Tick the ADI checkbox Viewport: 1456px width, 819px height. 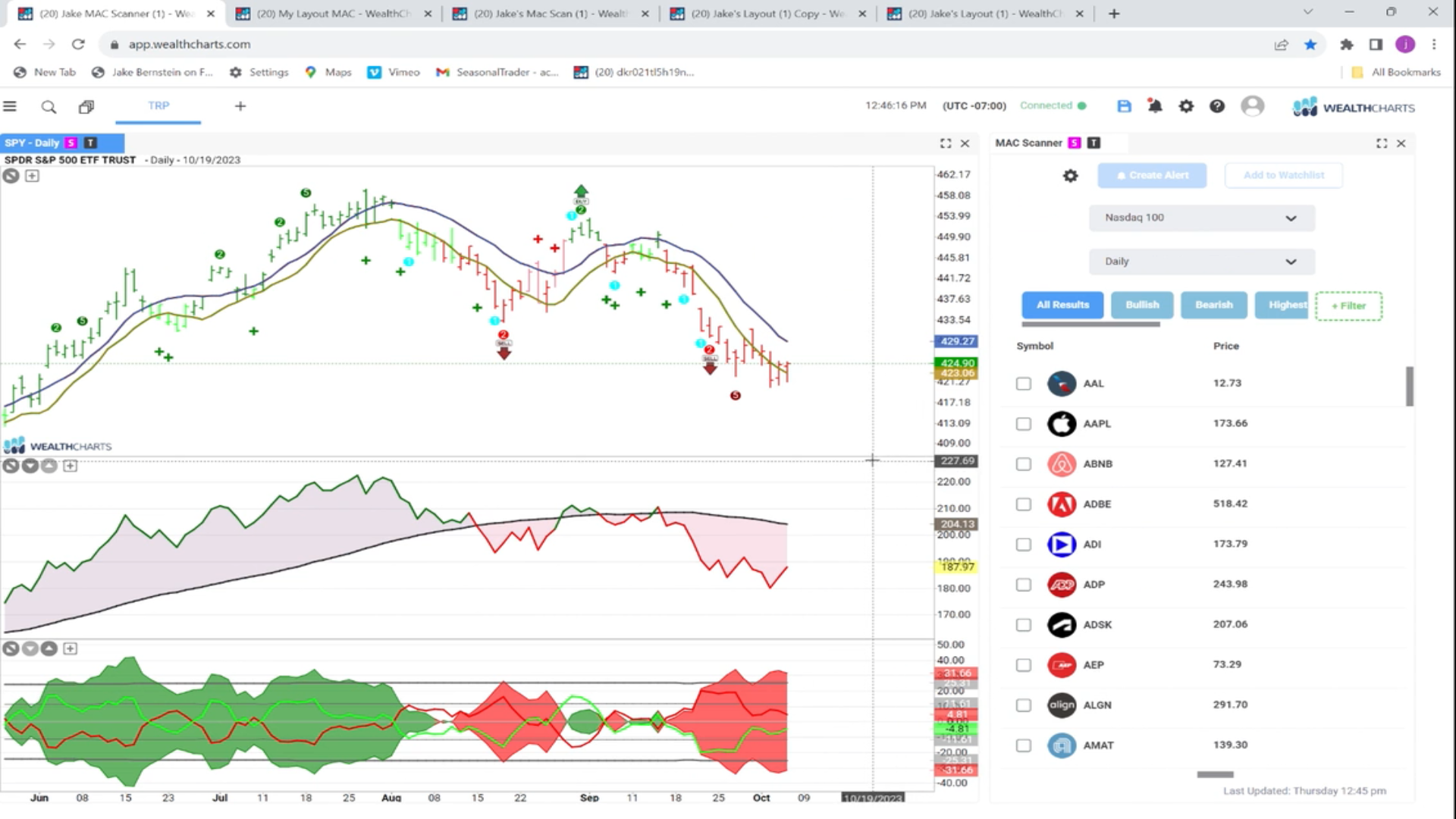[1024, 544]
